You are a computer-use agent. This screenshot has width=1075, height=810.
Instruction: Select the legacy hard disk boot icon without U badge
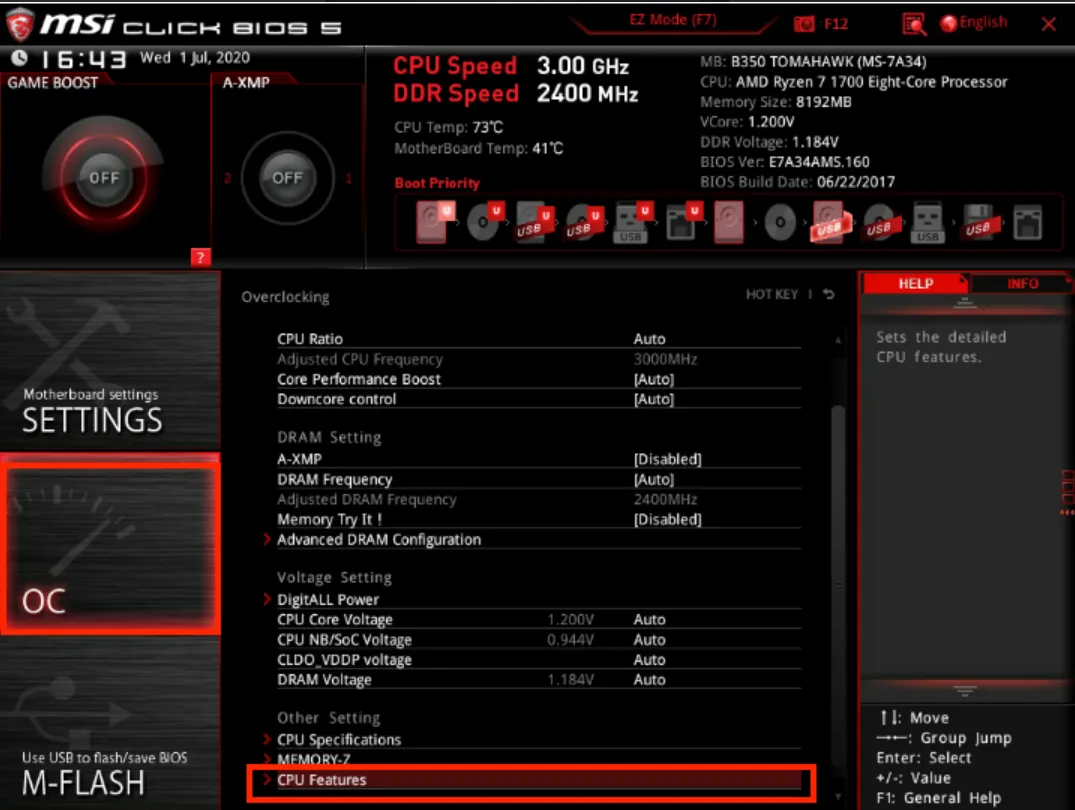[x=729, y=222]
